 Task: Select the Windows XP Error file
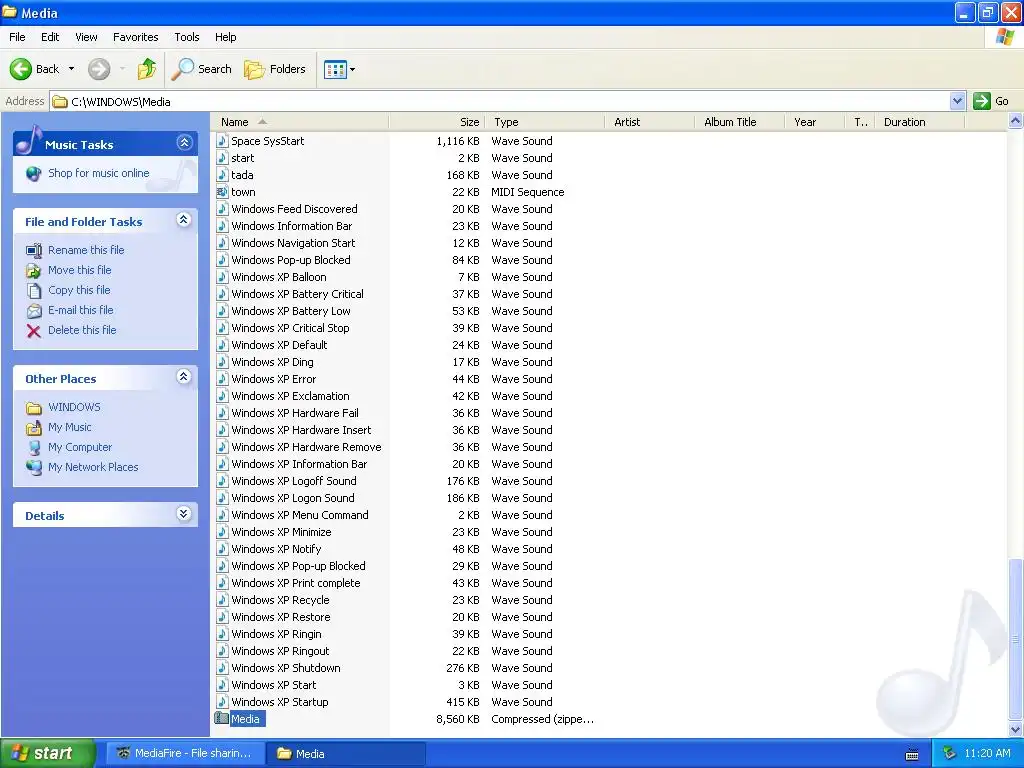point(274,379)
